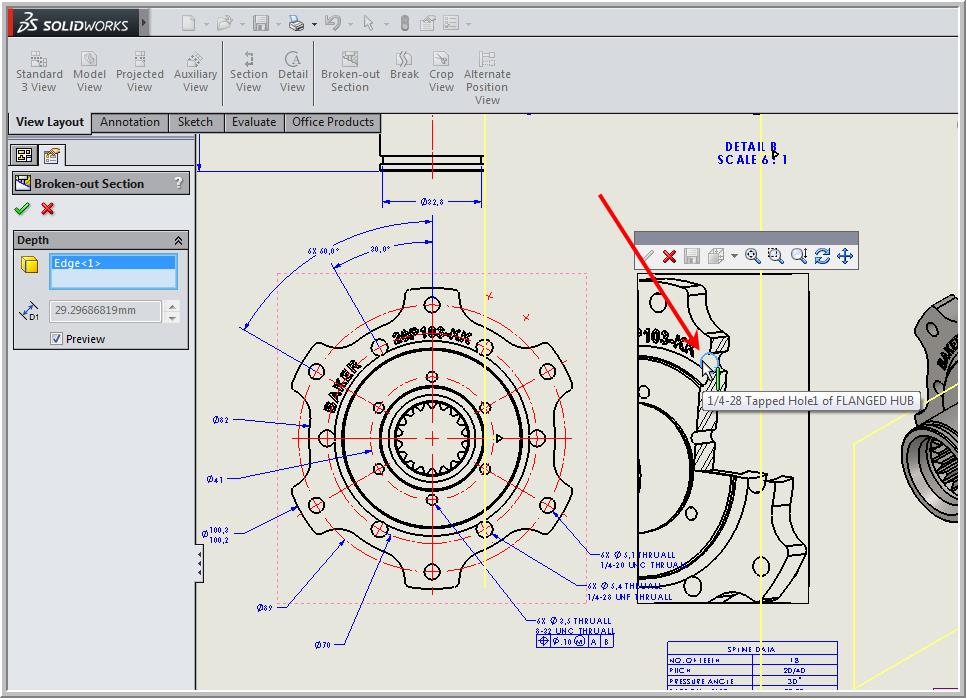Click the Auxiliary View icon

click(195, 71)
